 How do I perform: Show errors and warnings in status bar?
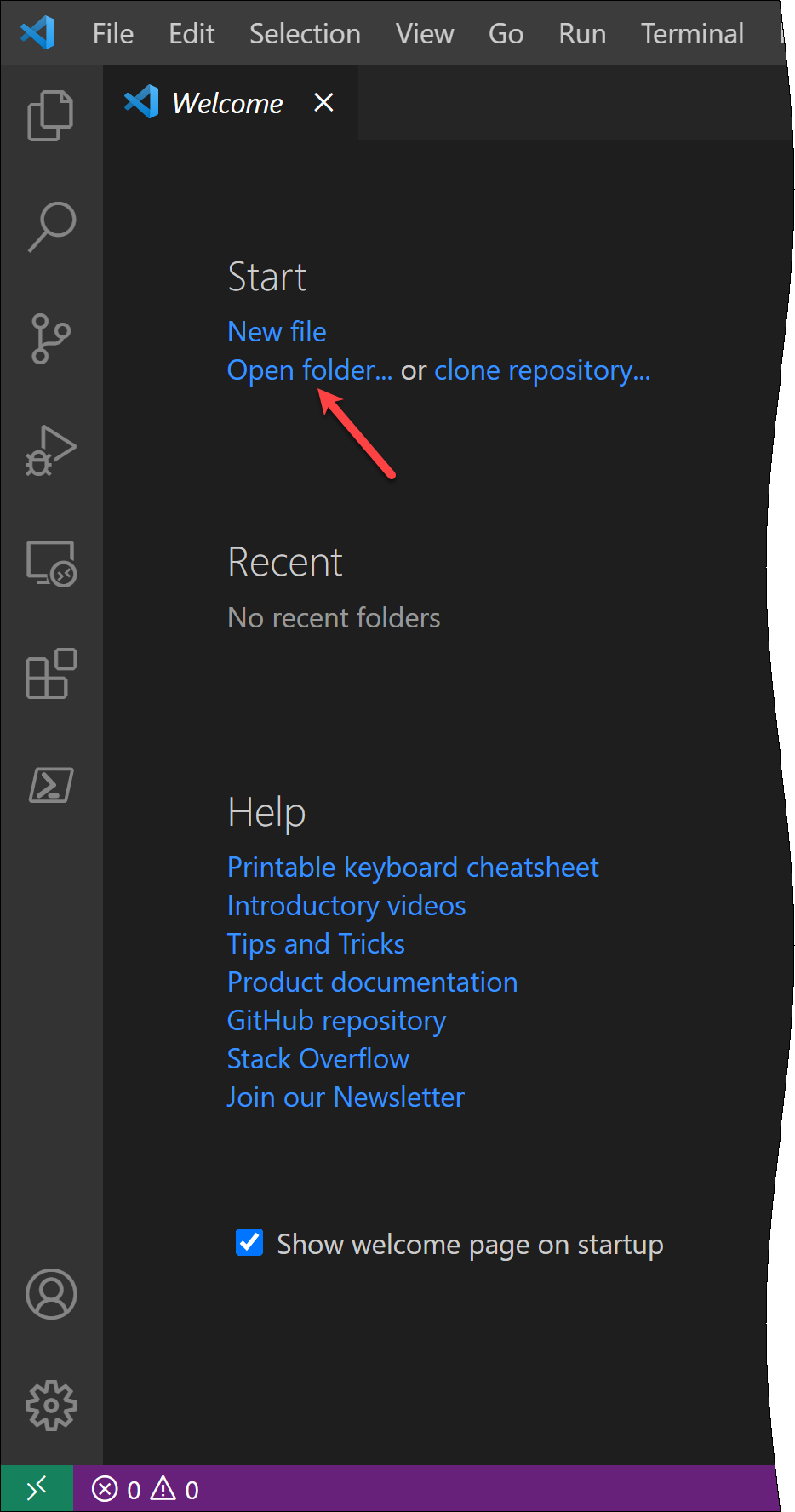pos(146,1490)
